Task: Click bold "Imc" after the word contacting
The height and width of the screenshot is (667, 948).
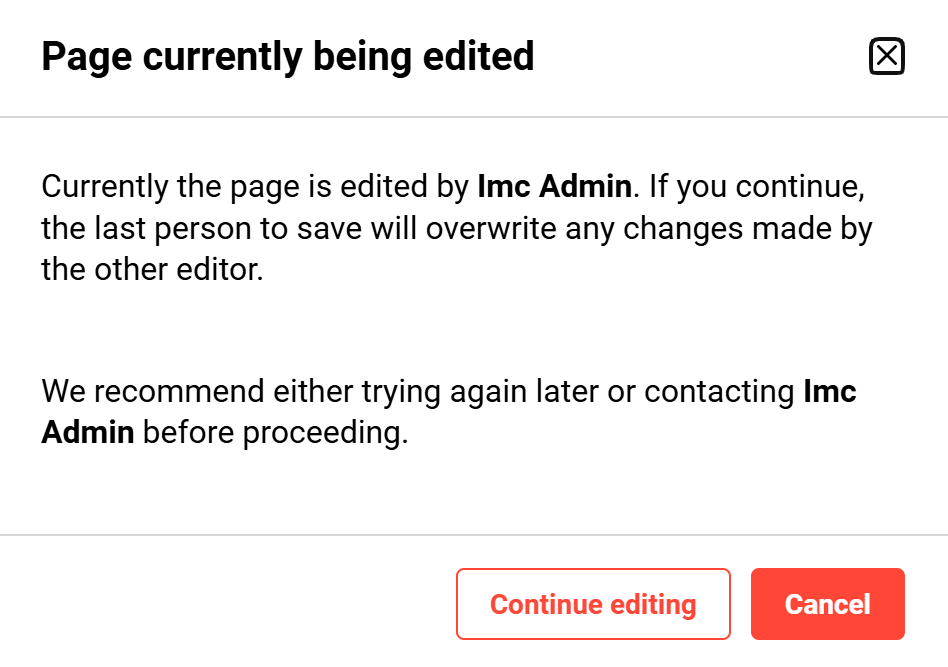Action: pos(830,392)
